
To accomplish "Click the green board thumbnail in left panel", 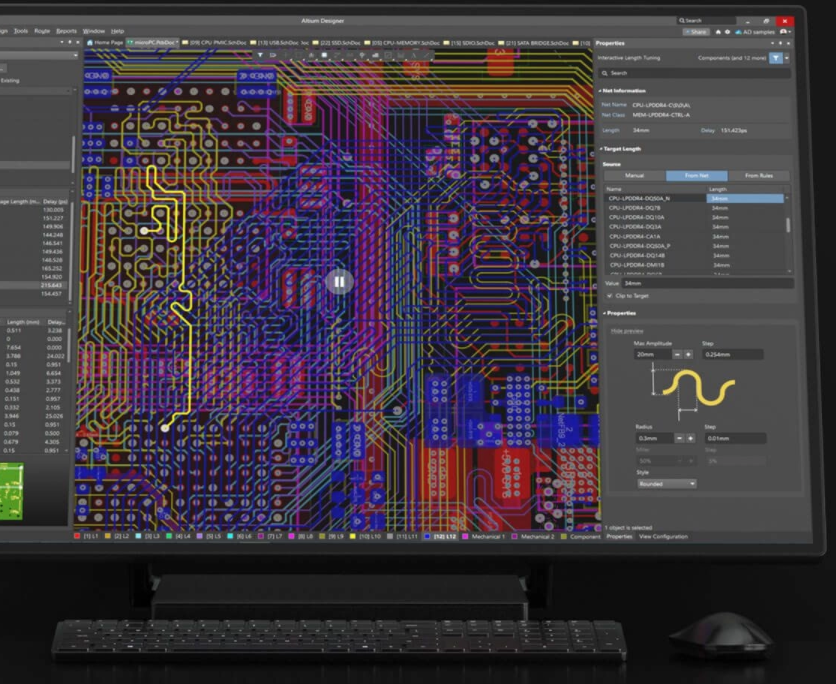I will pyautogui.click(x=11, y=492).
